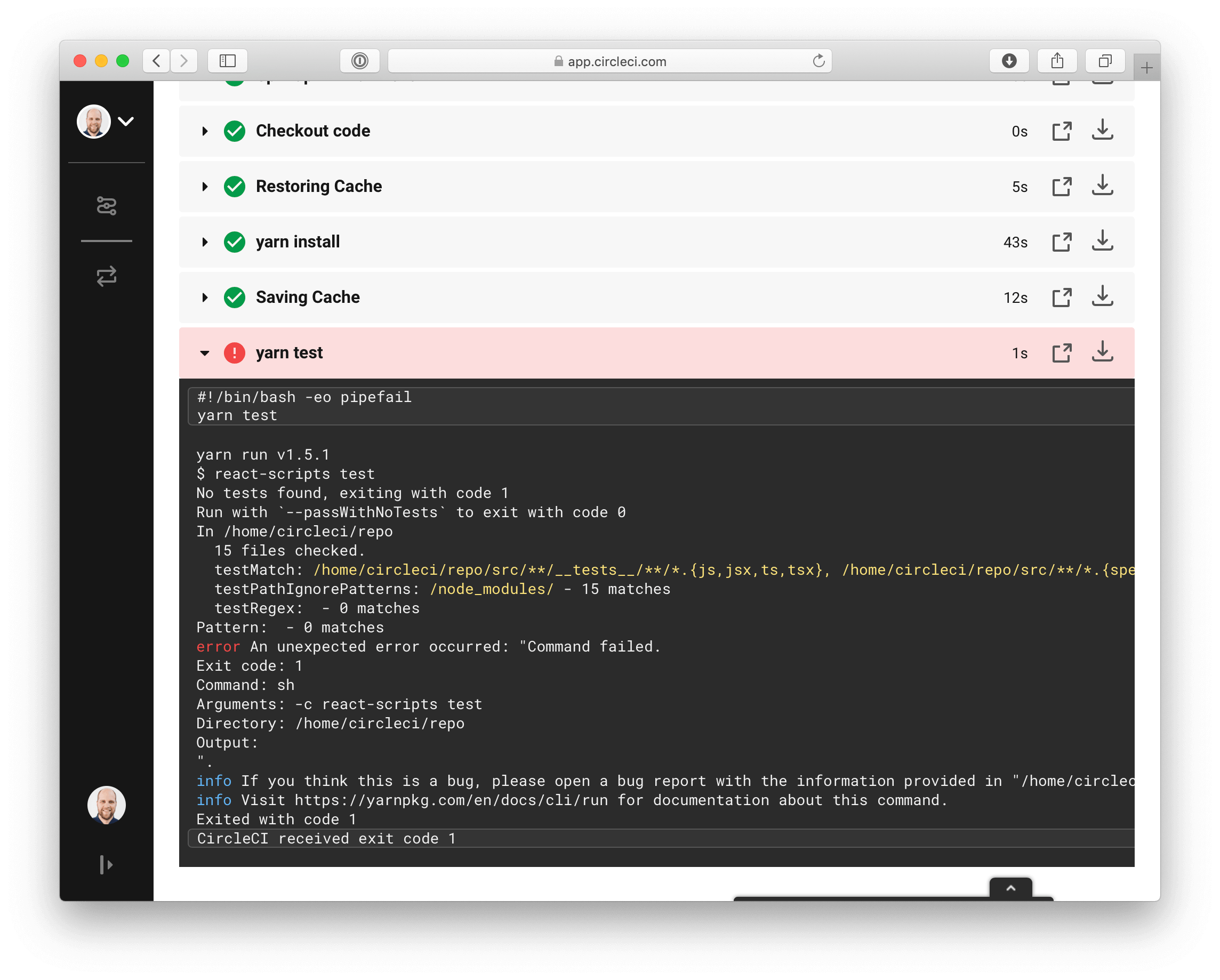Screen dimensions: 1220x980
Task: Expand the Saving Cache step
Action: pyautogui.click(x=205, y=298)
